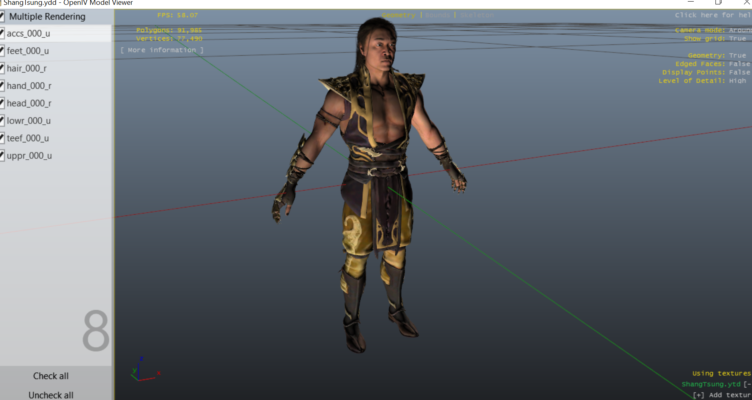
Task: Disable the hand_000_r checkbox
Action: pyautogui.click(x=4, y=86)
